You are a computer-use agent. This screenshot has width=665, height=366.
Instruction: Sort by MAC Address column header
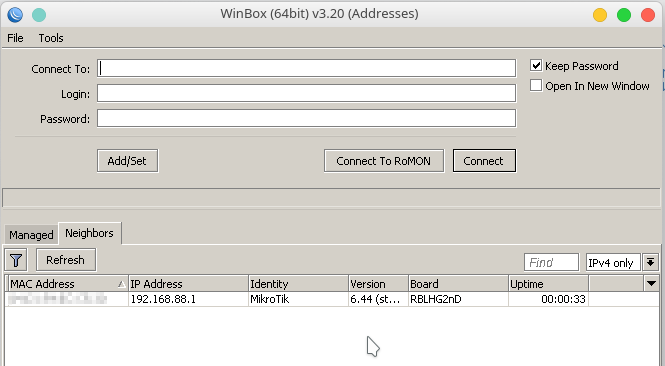click(67, 284)
